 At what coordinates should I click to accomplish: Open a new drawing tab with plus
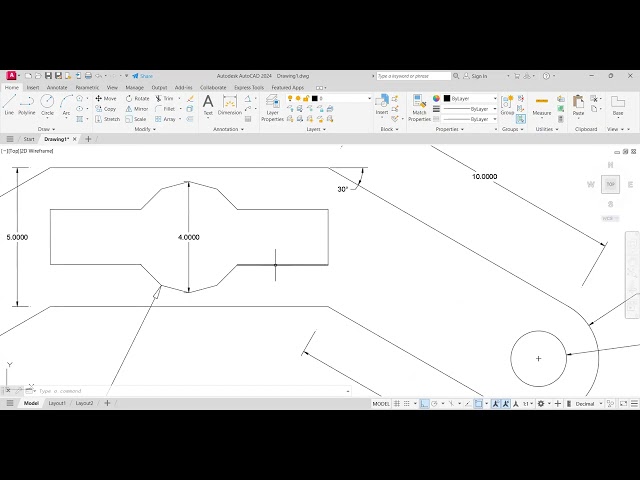[x=88, y=139]
